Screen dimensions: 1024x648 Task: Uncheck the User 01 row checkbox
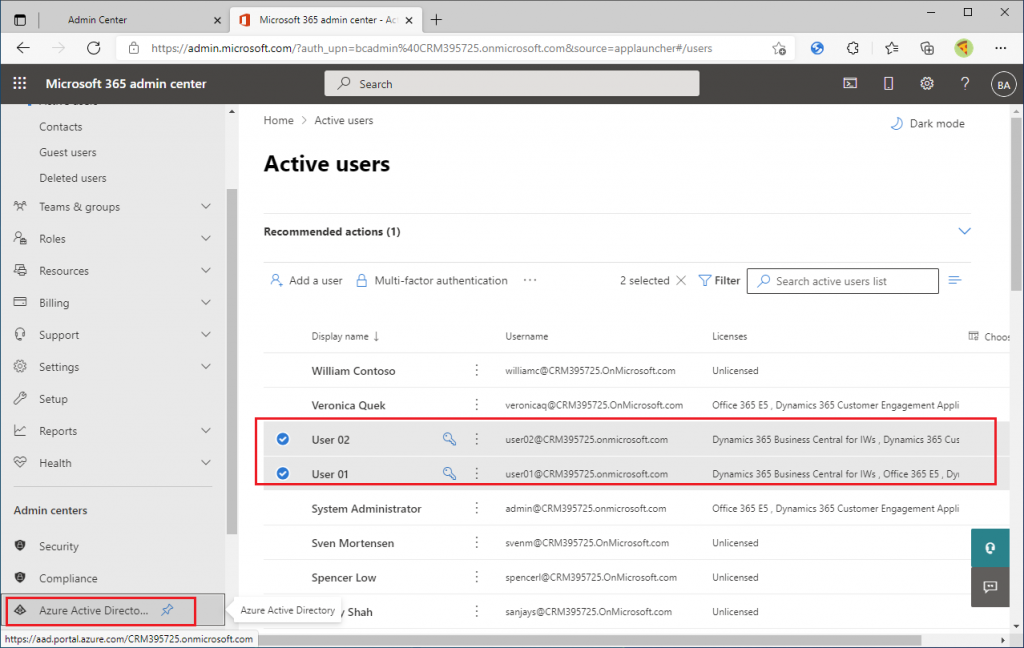[283, 474]
